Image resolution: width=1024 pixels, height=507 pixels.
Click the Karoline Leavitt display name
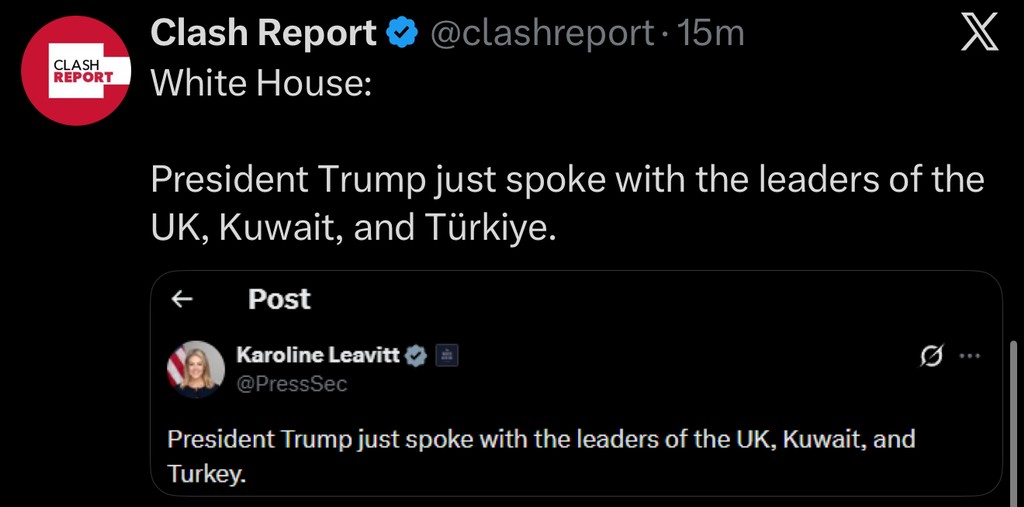pyautogui.click(x=317, y=355)
